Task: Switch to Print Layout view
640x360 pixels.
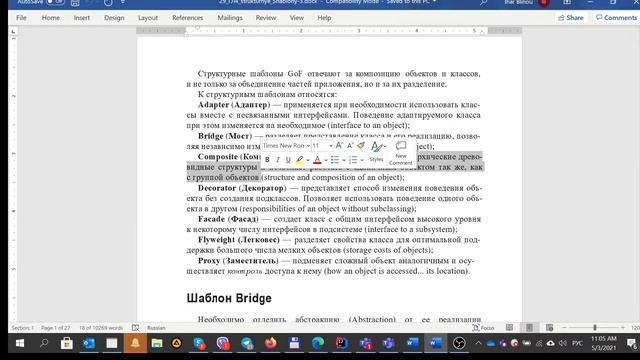Action: point(529,327)
